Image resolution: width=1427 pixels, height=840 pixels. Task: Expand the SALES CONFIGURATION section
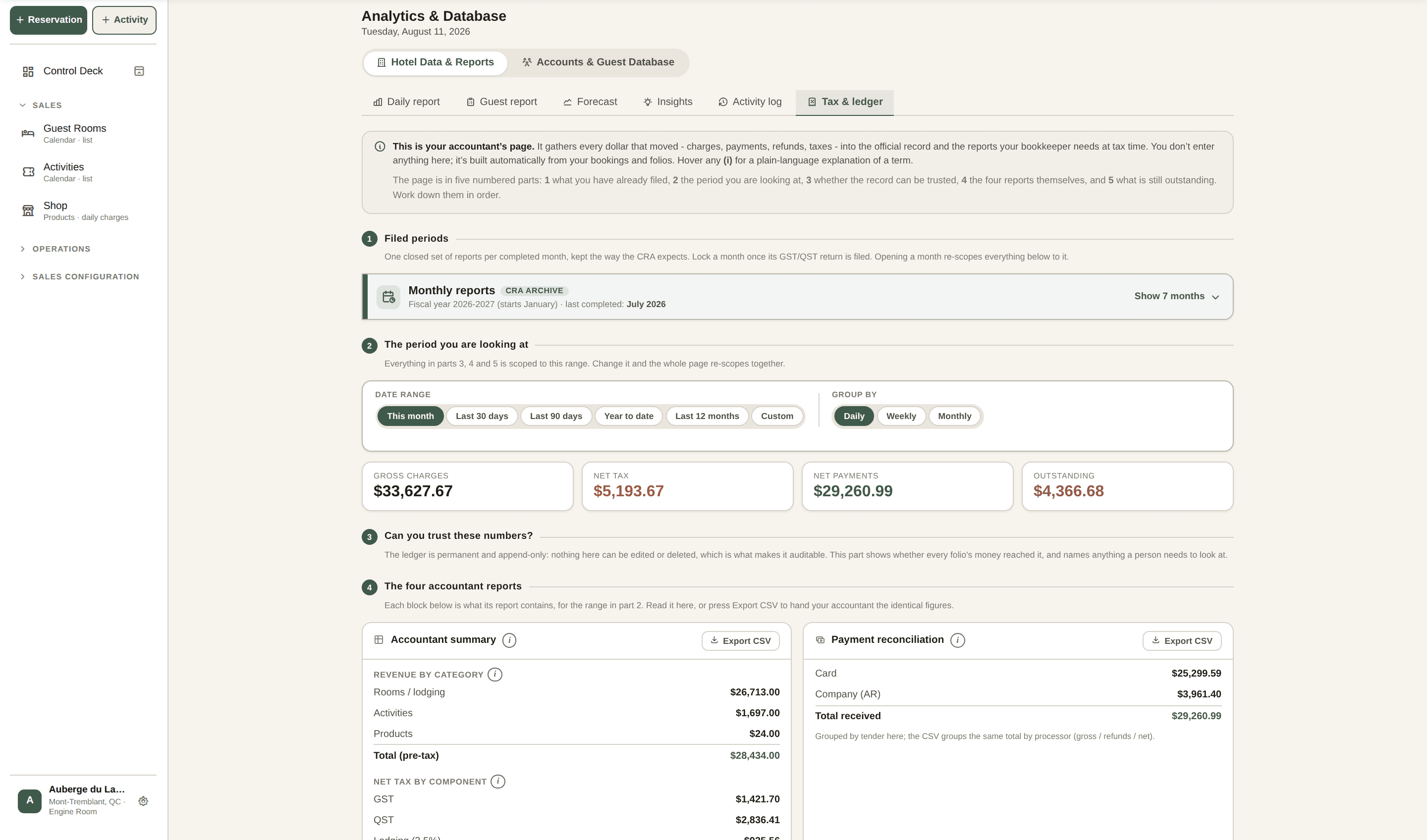[x=79, y=277]
